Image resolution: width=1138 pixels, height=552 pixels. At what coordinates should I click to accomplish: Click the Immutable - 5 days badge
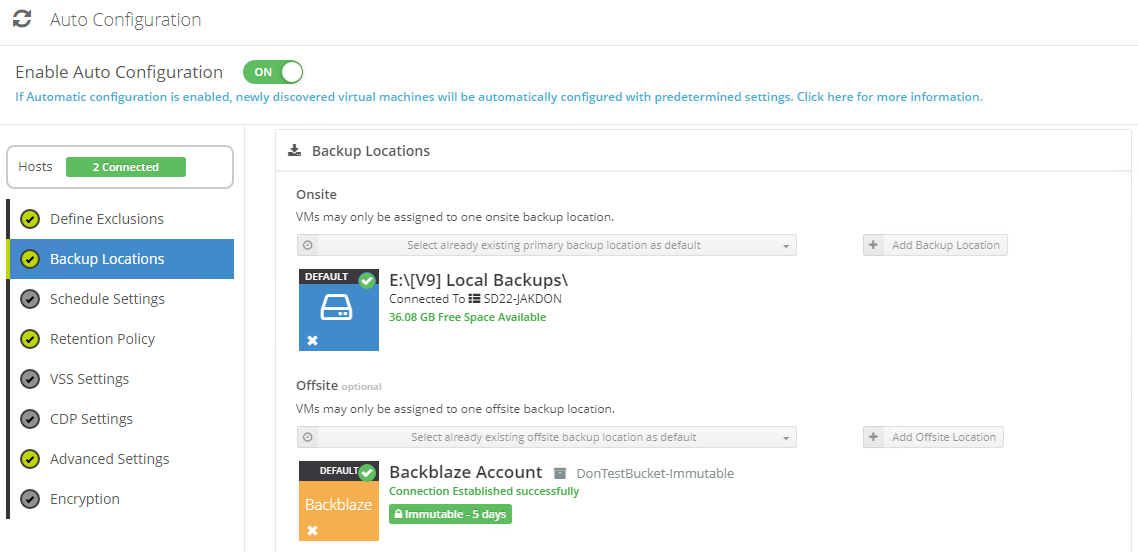pyautogui.click(x=451, y=514)
